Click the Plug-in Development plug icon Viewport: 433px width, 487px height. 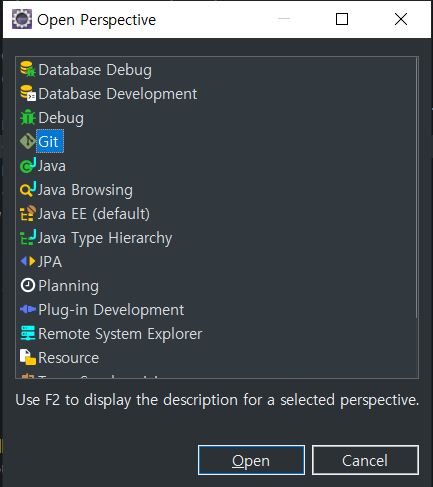tap(28, 309)
